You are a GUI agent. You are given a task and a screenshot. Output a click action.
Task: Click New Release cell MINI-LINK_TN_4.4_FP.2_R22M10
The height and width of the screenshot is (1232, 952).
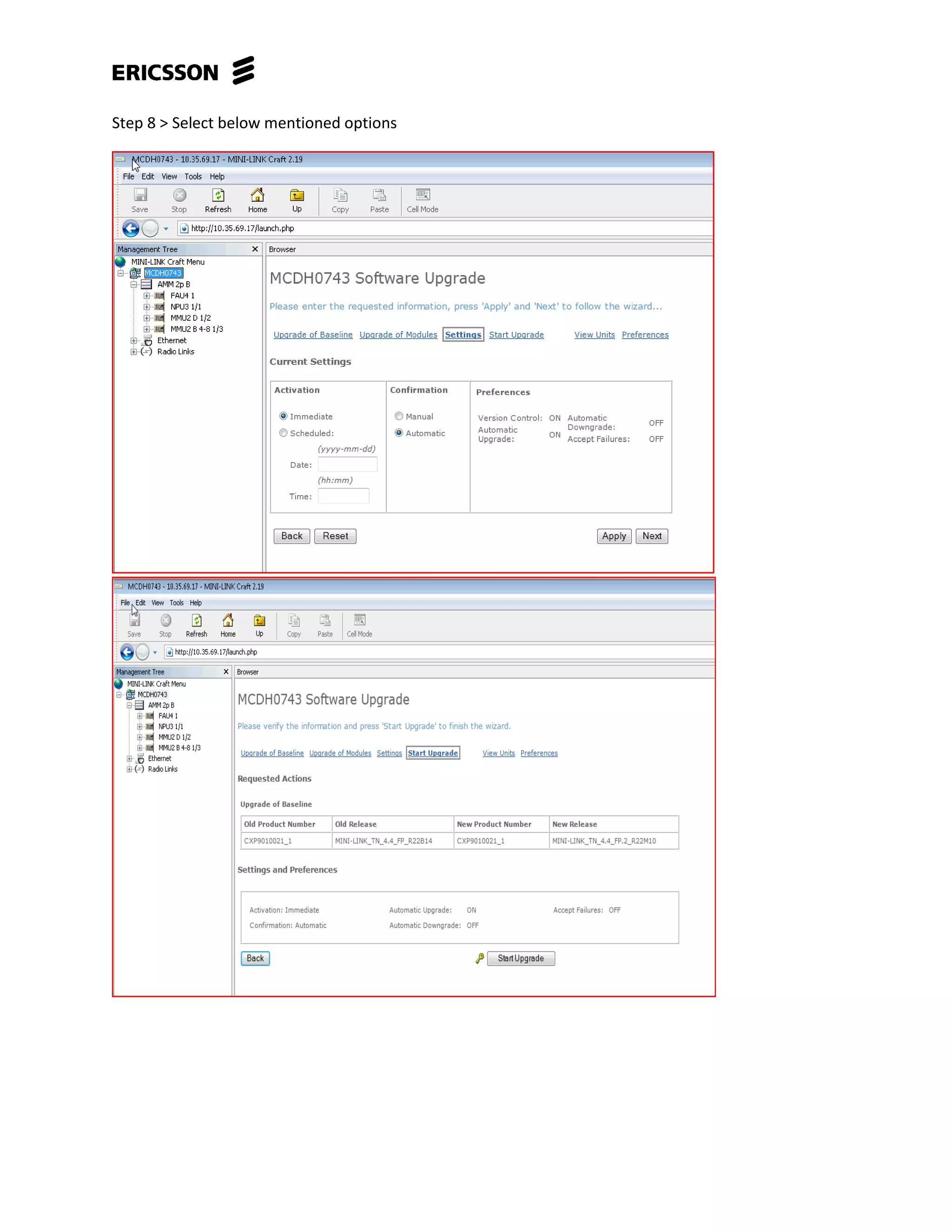click(x=614, y=841)
